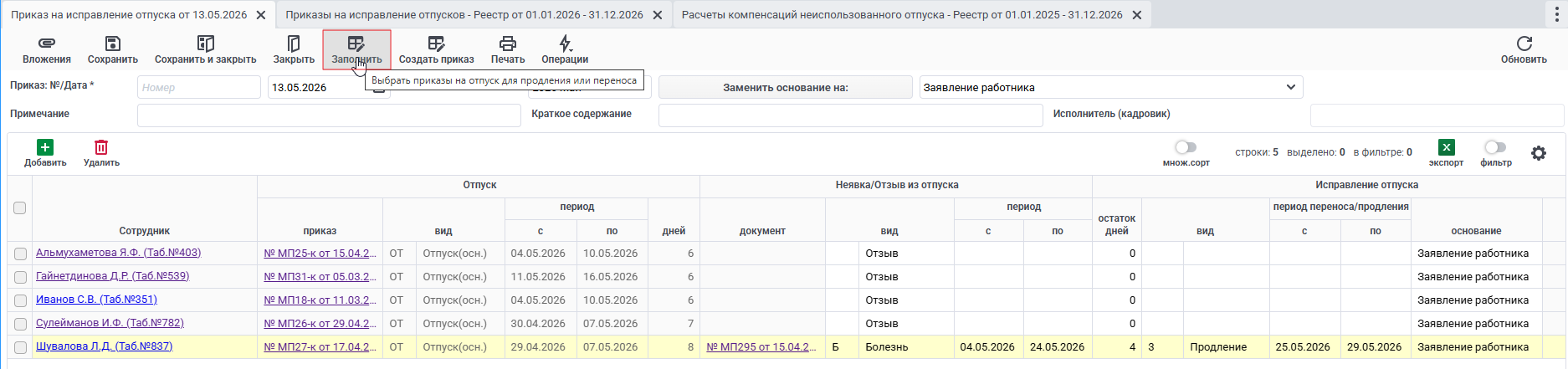Open order link № МП31-к от 05.03.2
1568x369 pixels.
(x=320, y=277)
